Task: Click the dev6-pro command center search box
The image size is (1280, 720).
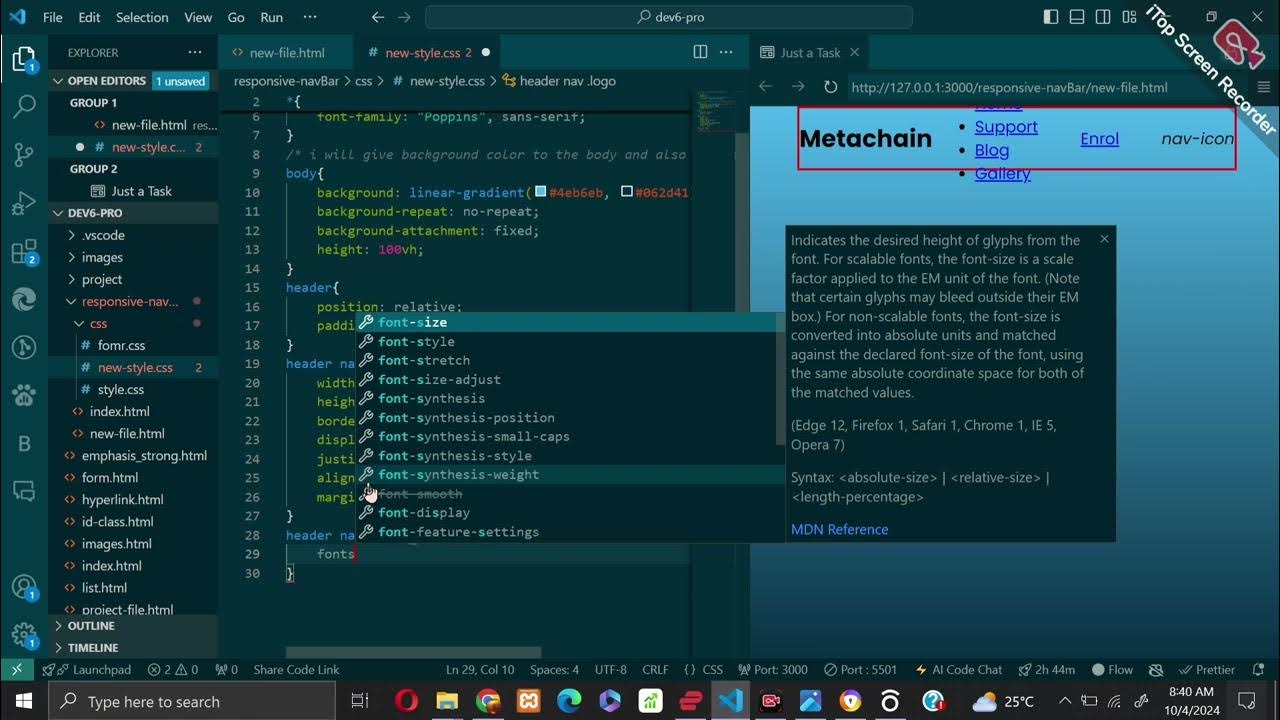Action: point(669,17)
